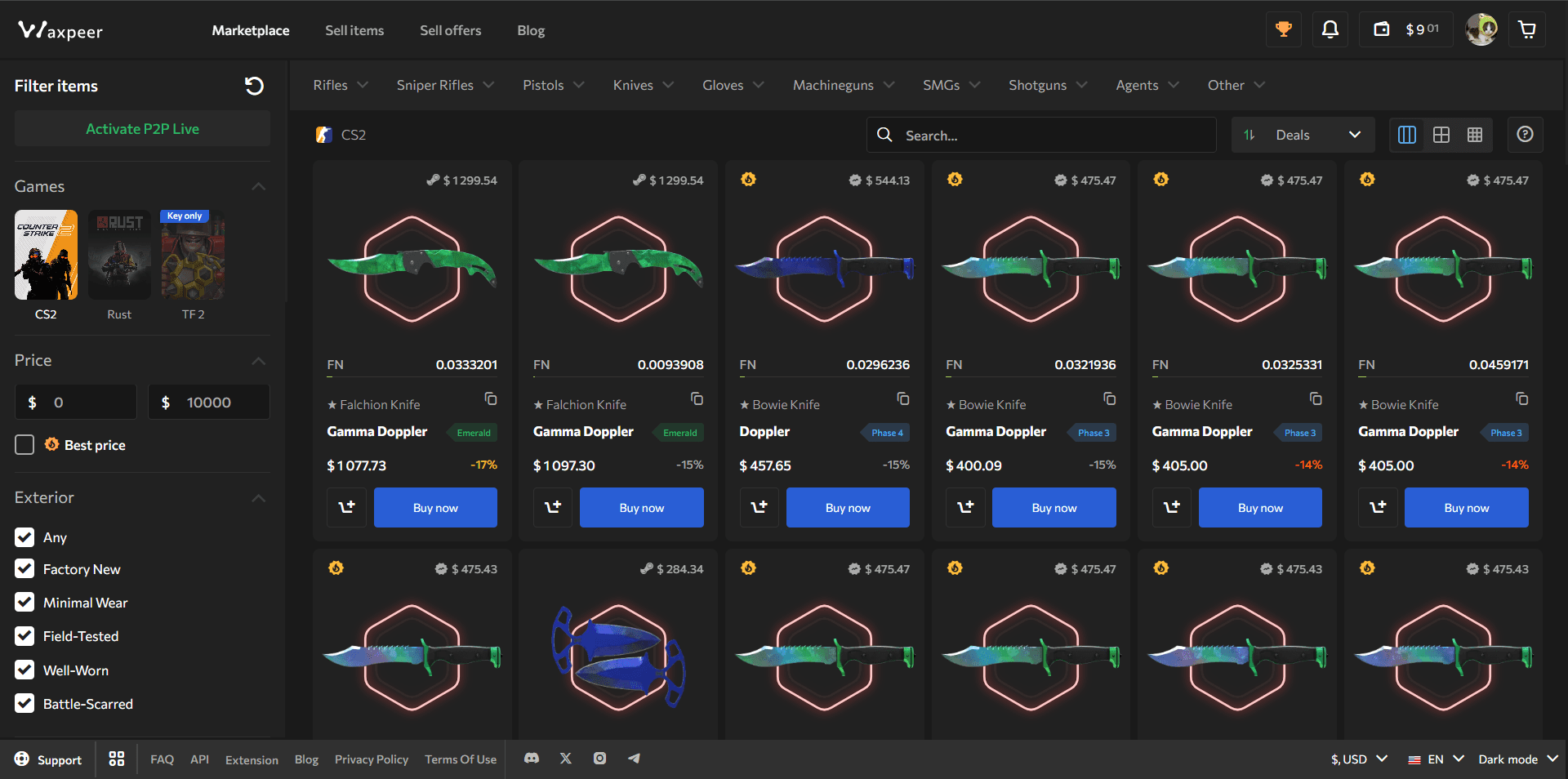The height and width of the screenshot is (779, 1568).
Task: Open Support chat
Action: pyautogui.click(x=48, y=759)
